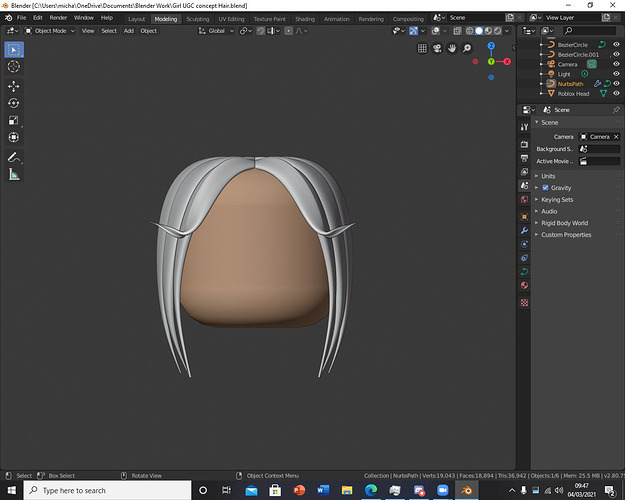Open the Object Mode dropdown
The height and width of the screenshot is (500, 625).
[50, 31]
